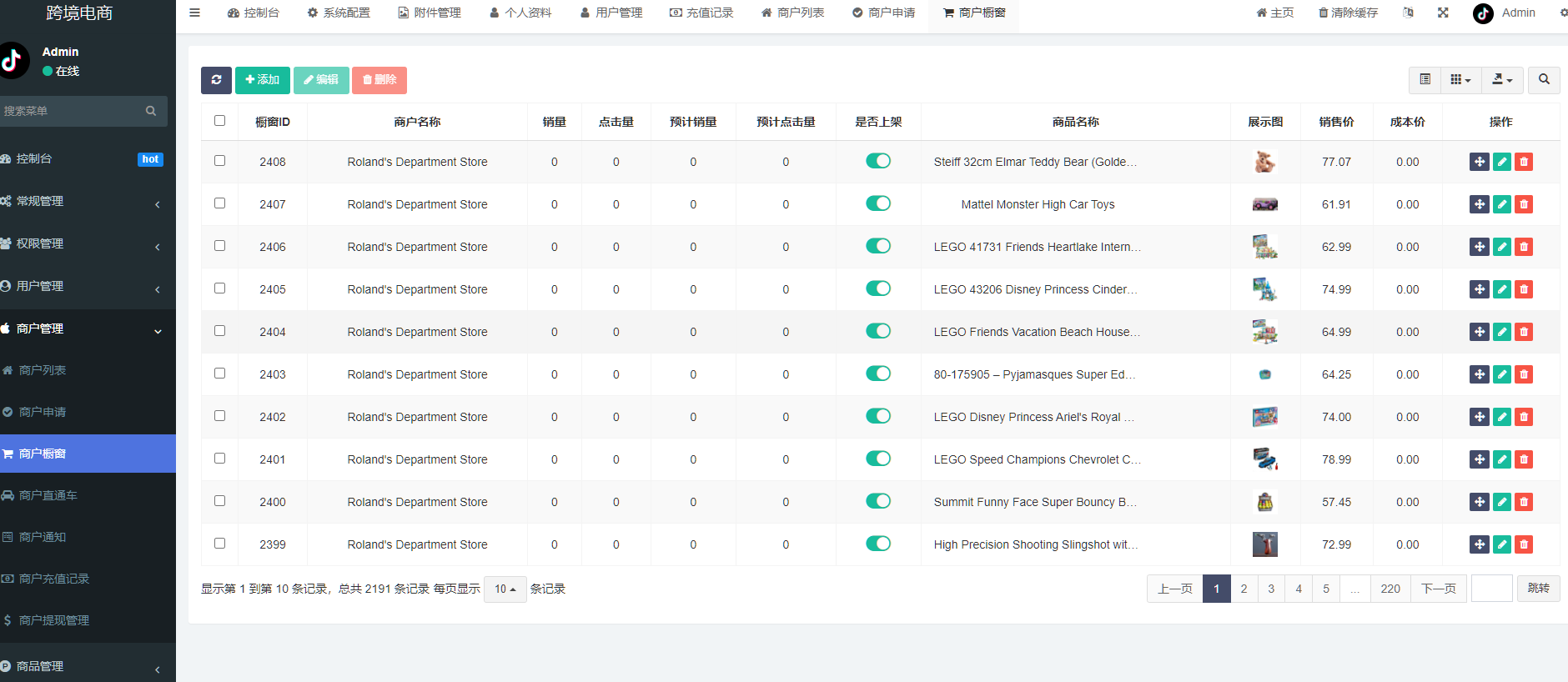Toggle the listing switch for Mattel Monster row

point(878,203)
